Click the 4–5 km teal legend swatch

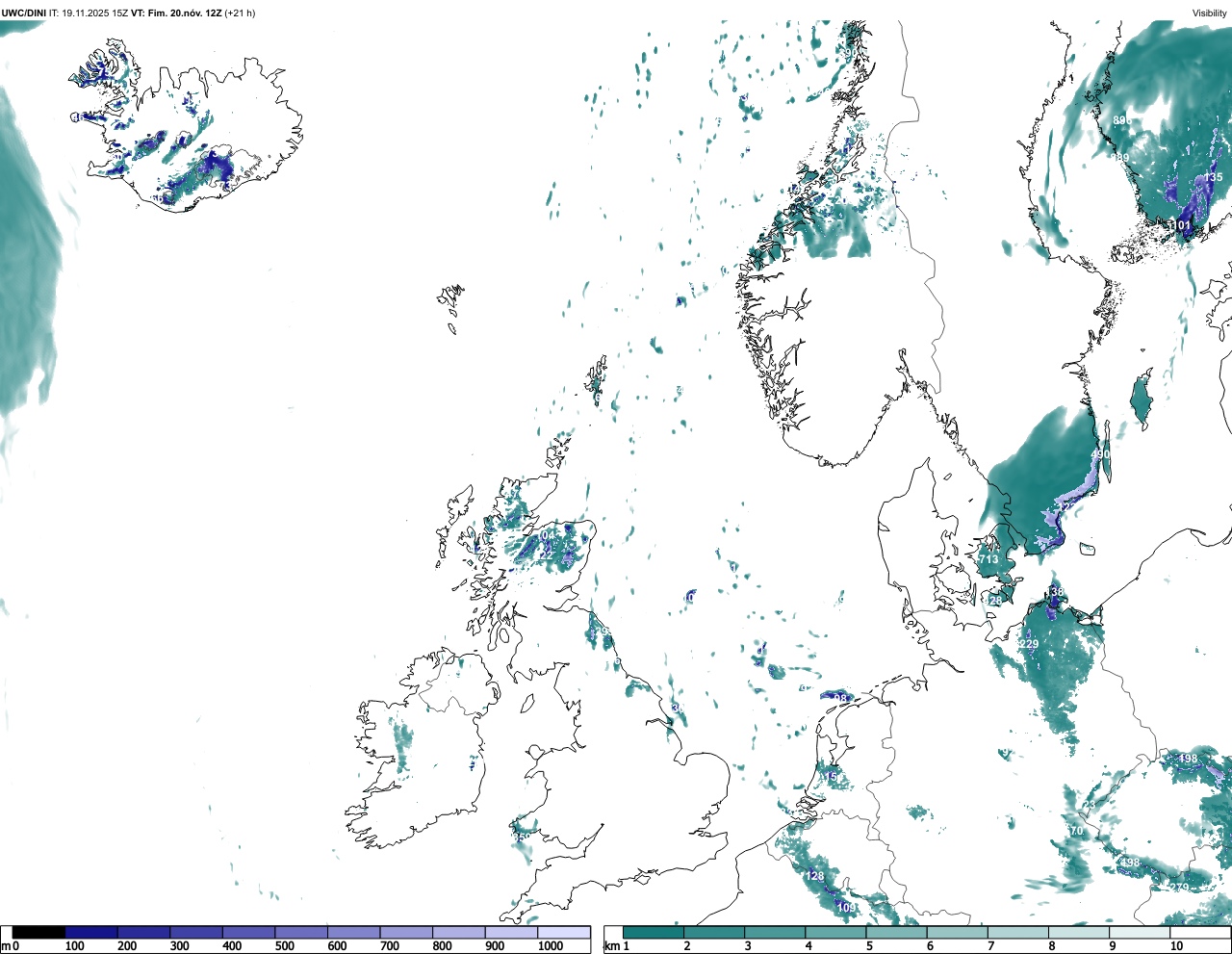pyautogui.click(x=835, y=932)
